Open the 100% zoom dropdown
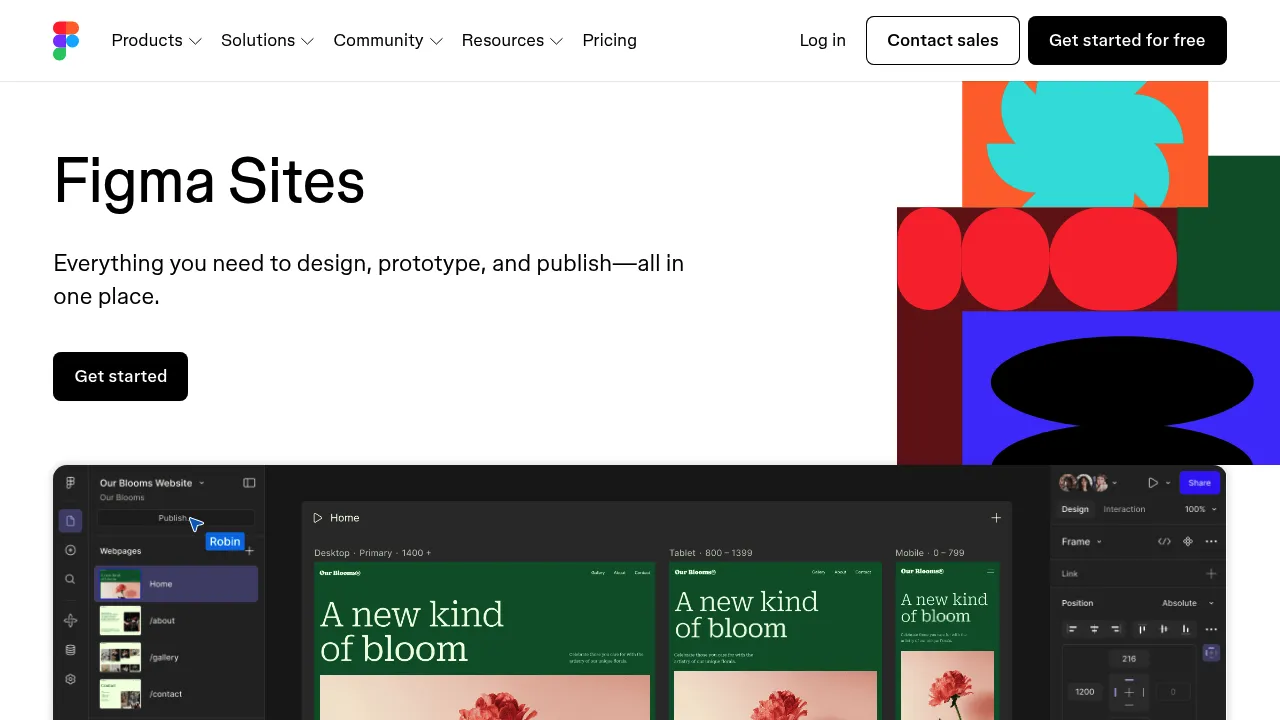Image resolution: width=1280 pixels, height=720 pixels. [x=1201, y=510]
